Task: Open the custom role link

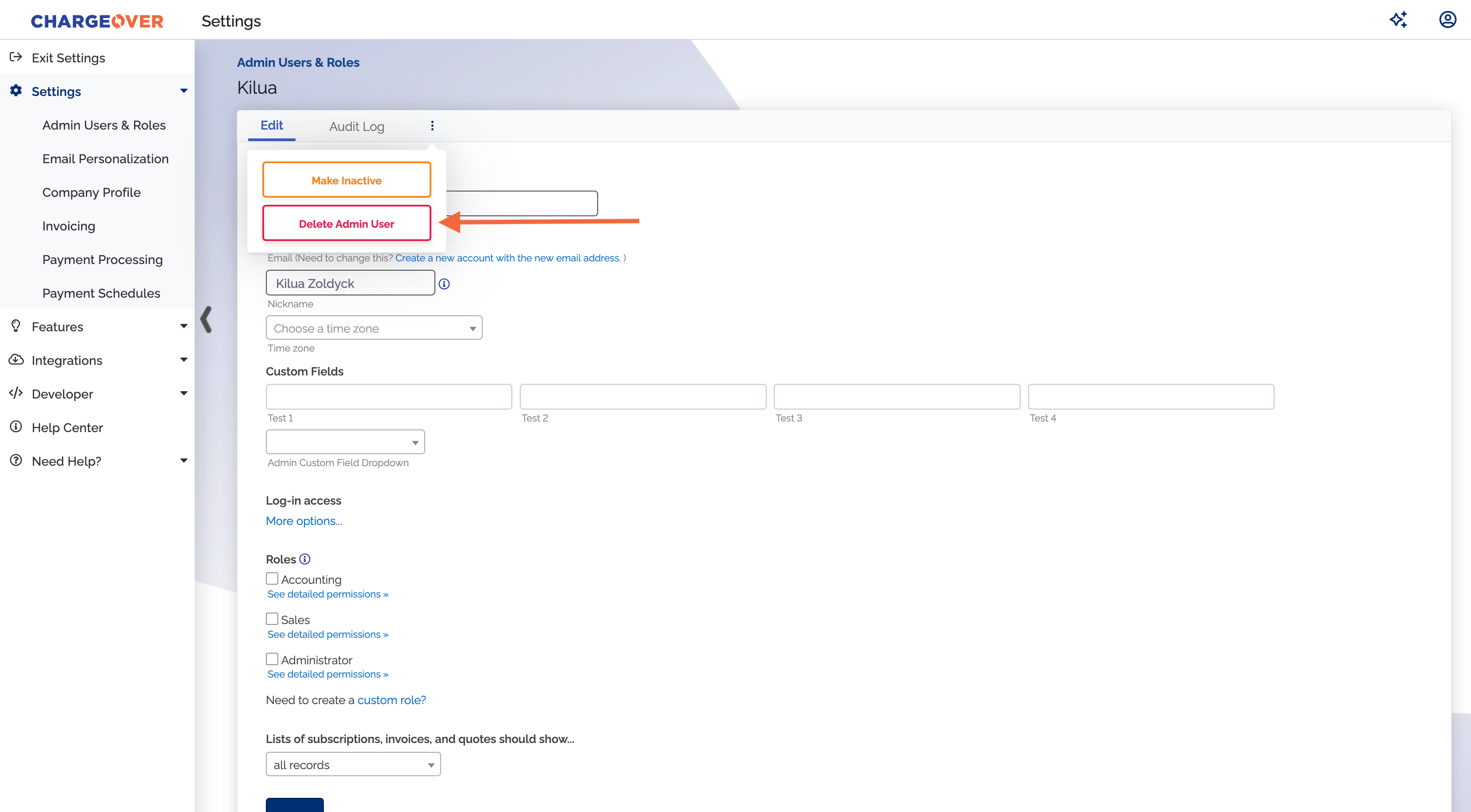Action: [391, 700]
